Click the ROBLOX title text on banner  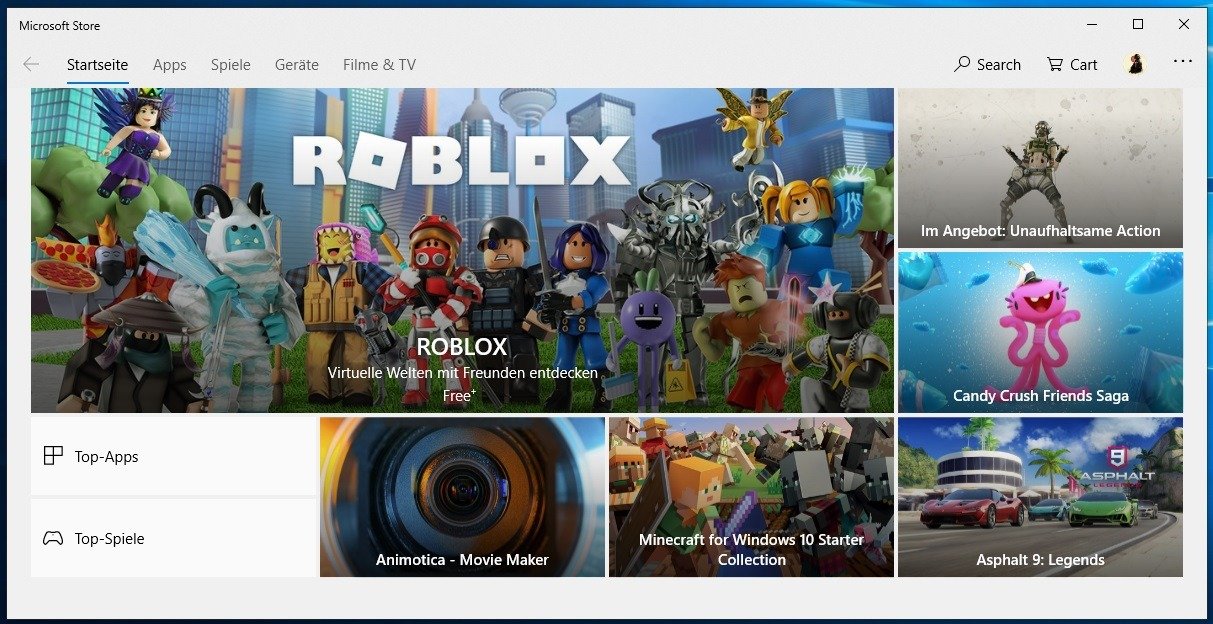pyautogui.click(x=462, y=347)
